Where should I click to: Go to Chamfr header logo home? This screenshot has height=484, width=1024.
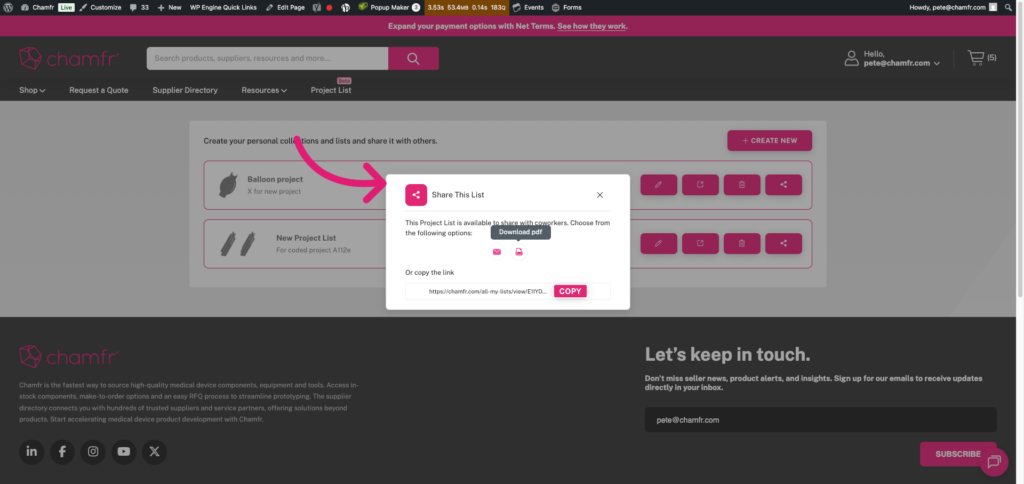(x=69, y=58)
